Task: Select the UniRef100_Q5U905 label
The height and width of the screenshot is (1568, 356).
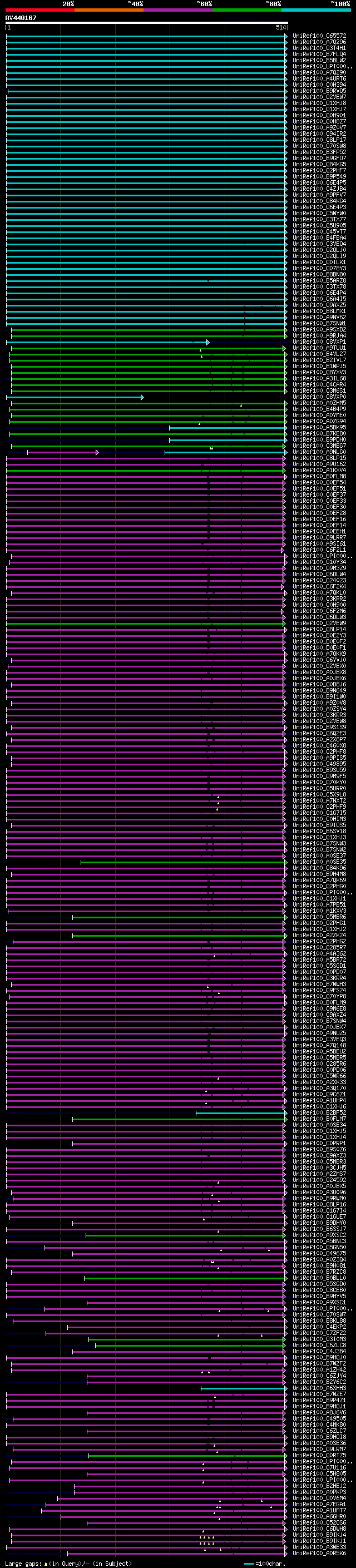Action: [319, 225]
